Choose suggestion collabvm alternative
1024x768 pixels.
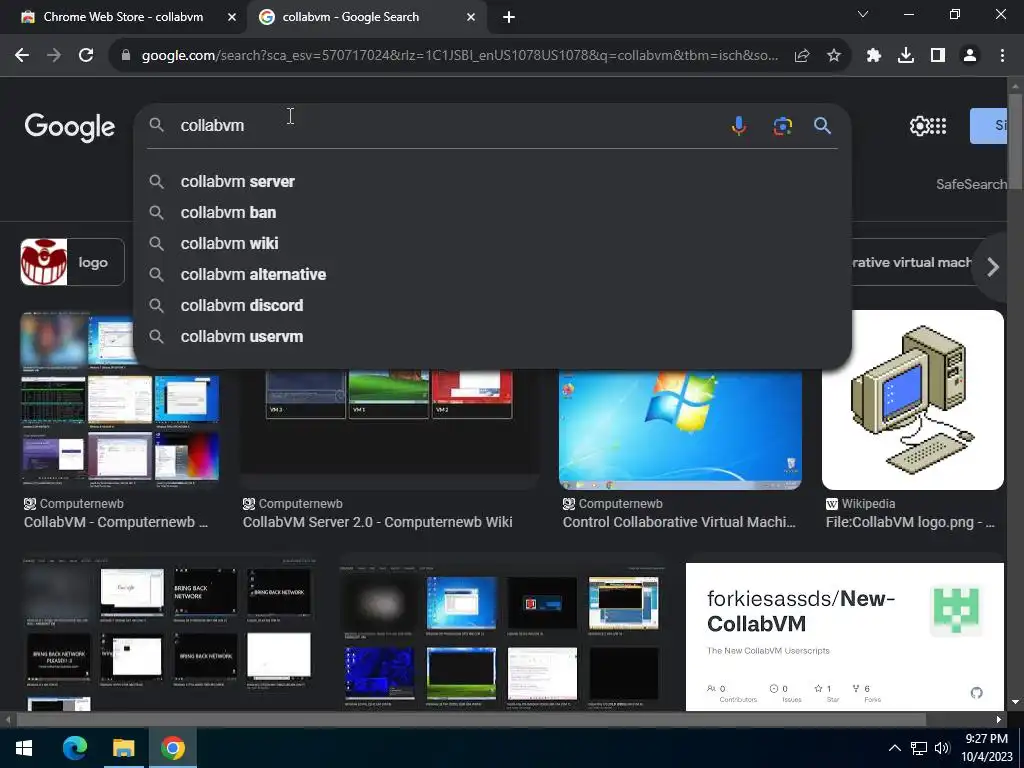492,274
